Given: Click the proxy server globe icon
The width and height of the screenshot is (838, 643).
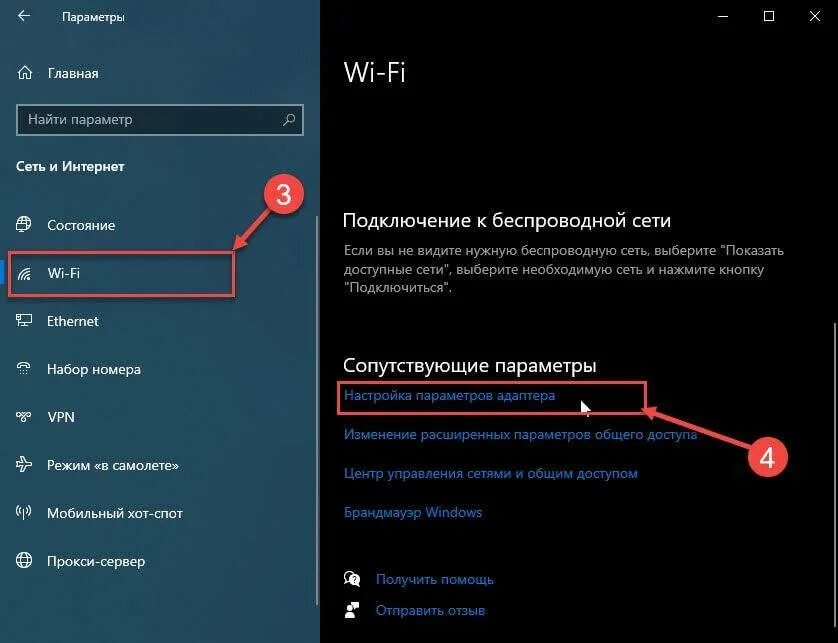Looking at the screenshot, I should click(24, 561).
